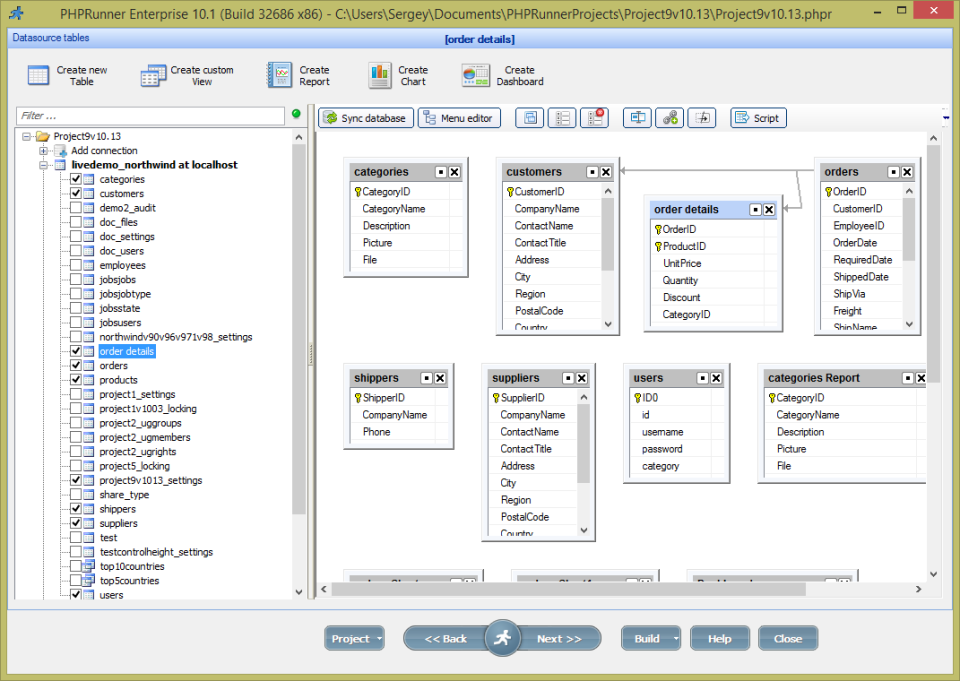Click the Next >> button
Viewport: 960px width, 681px height.
click(559, 639)
